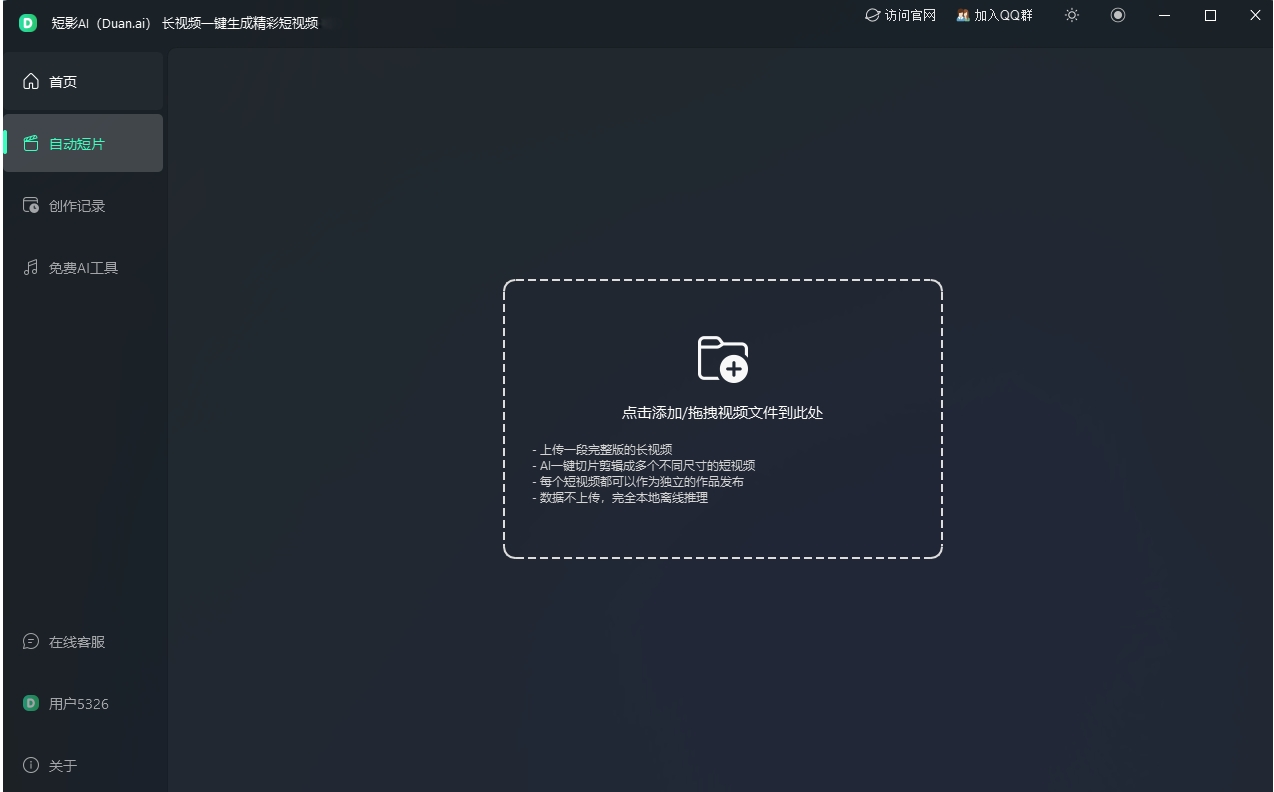1274x792 pixels.
Task: Click the green Duan.ai app logo
Action: tap(28, 22)
